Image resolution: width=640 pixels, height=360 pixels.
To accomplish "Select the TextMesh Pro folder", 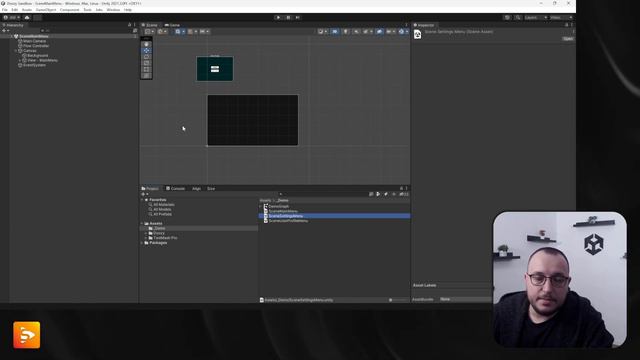I will point(165,238).
